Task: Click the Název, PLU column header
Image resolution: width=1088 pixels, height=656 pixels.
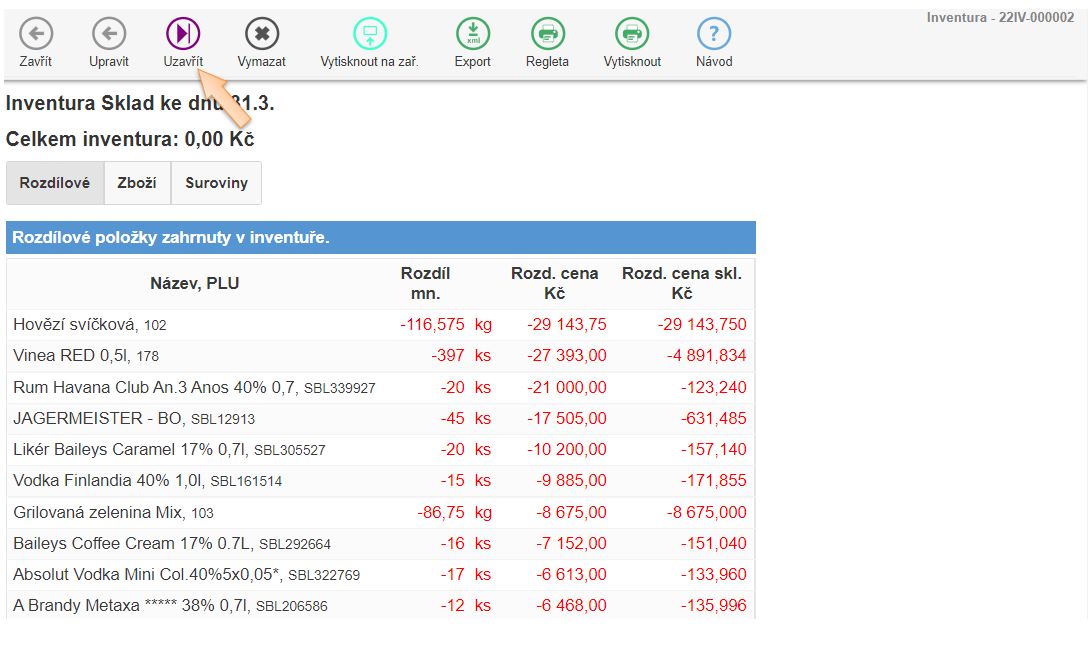Action: point(195,284)
